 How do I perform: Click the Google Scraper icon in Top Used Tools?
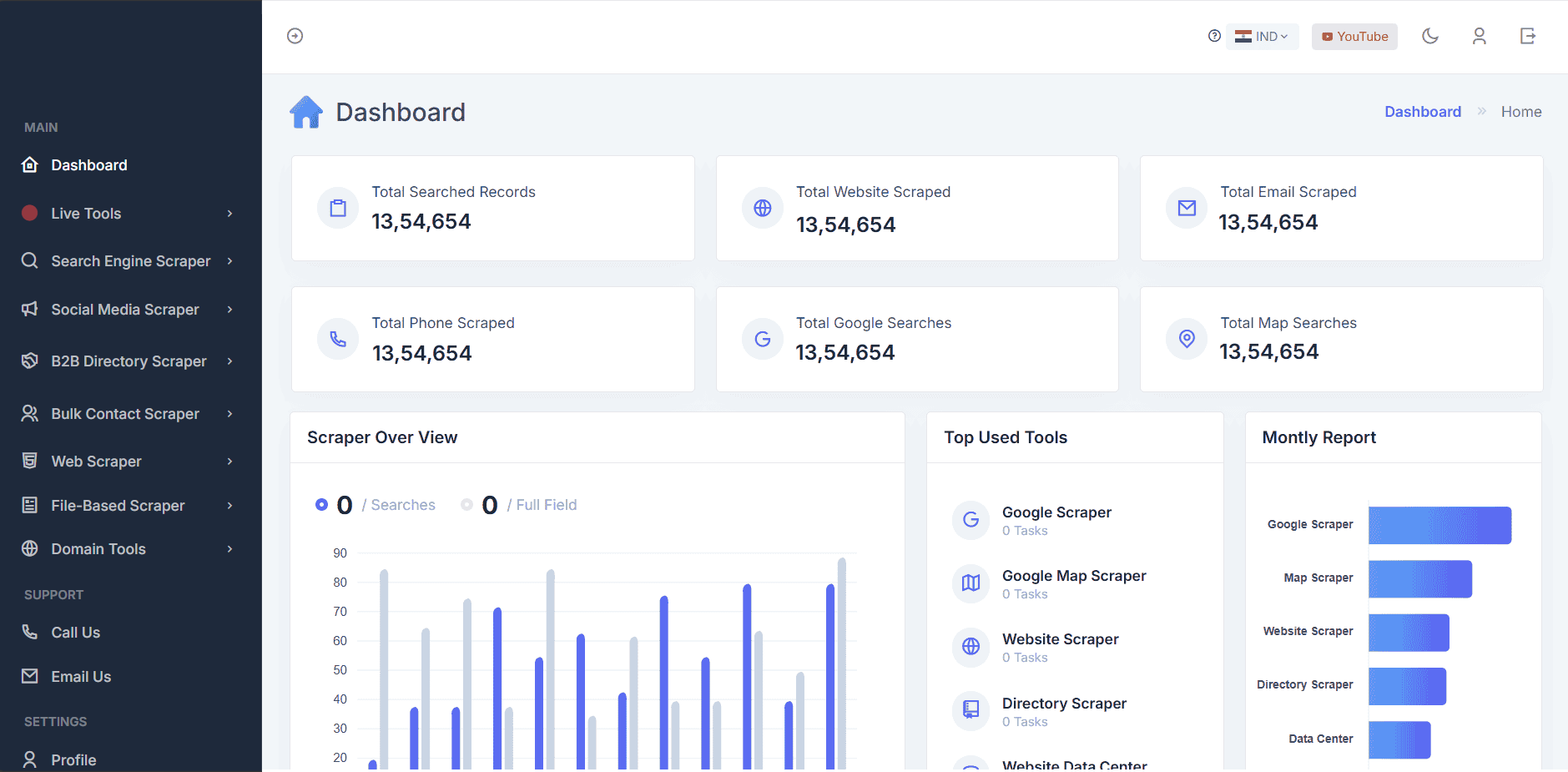[971, 519]
